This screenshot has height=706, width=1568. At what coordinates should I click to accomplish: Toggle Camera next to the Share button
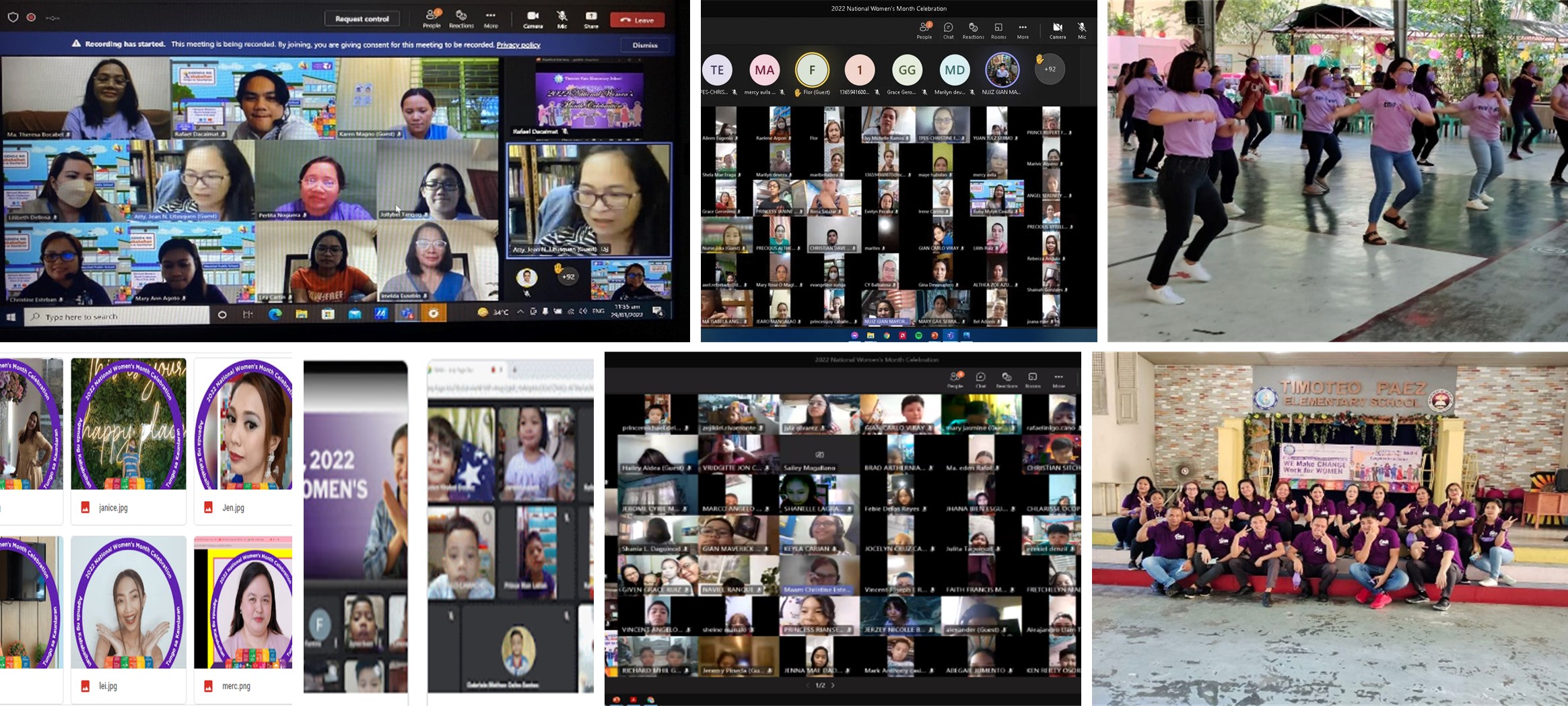pyautogui.click(x=533, y=18)
